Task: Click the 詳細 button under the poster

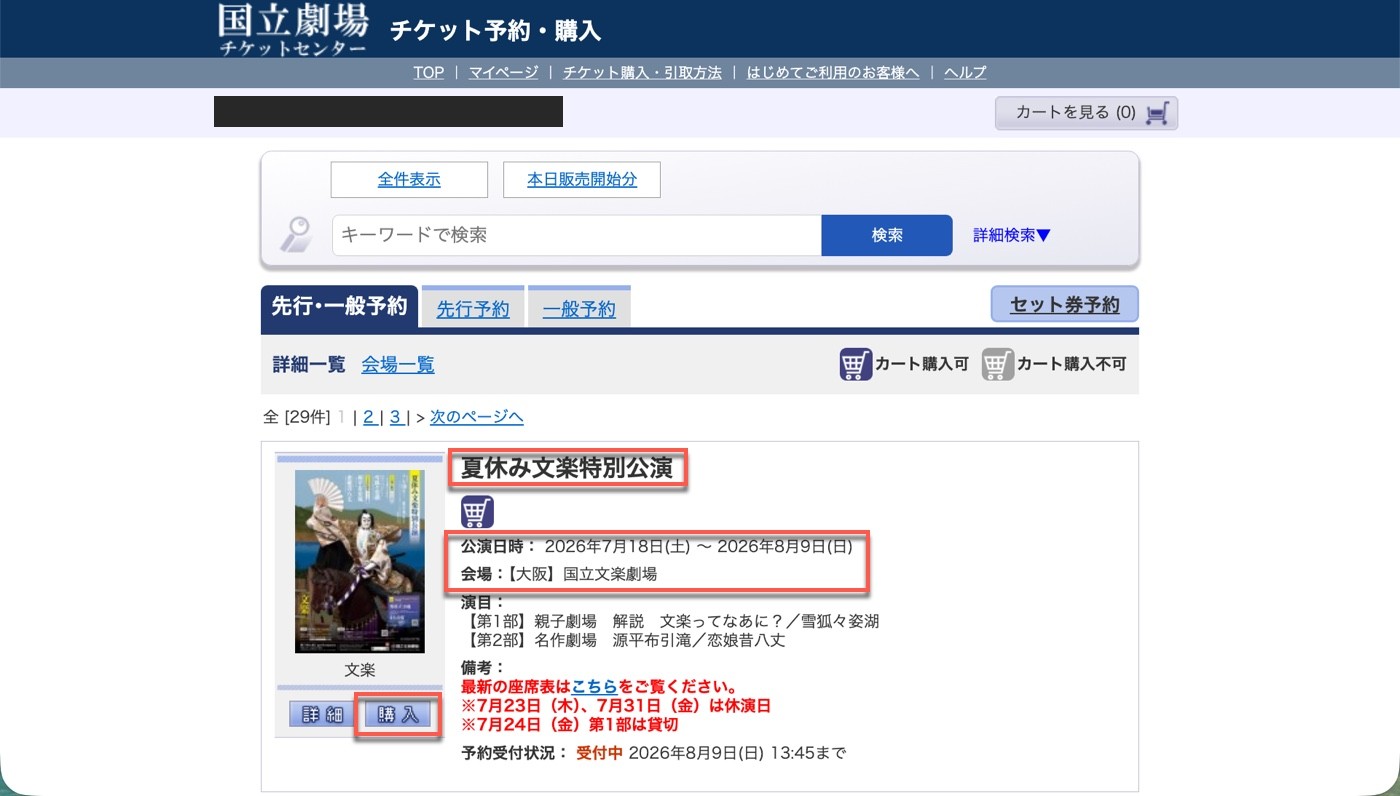Action: pos(323,715)
